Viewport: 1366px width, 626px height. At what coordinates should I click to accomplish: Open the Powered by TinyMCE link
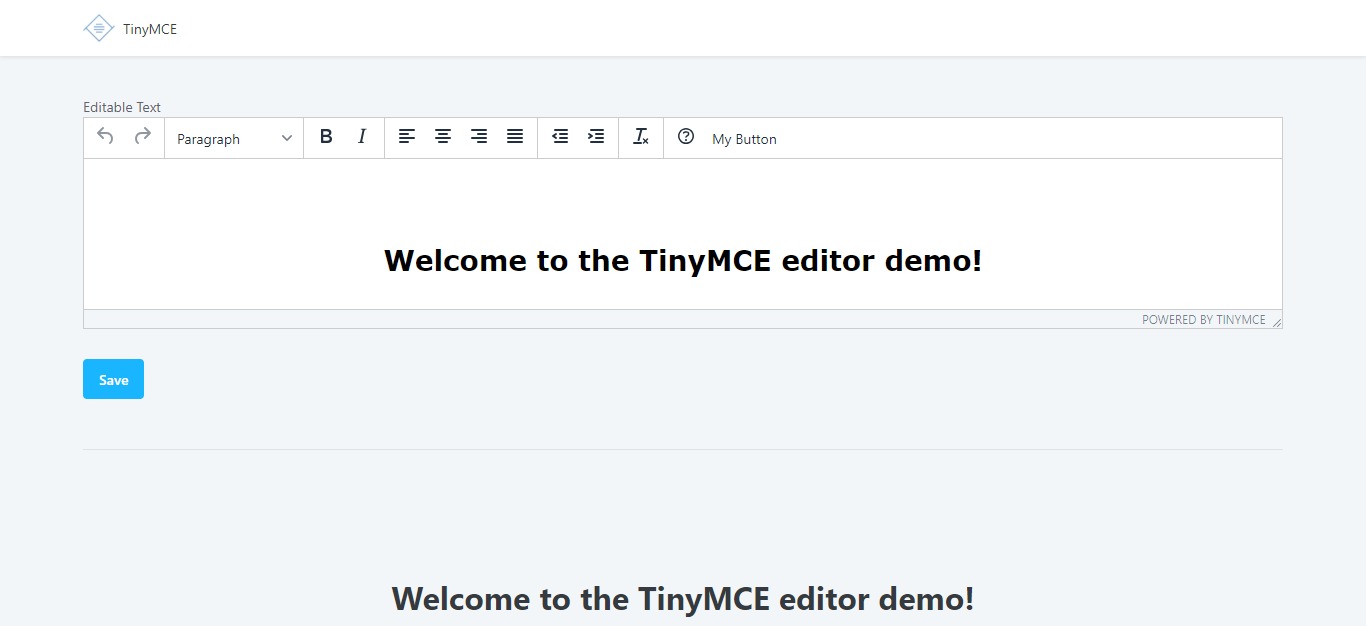(1204, 320)
